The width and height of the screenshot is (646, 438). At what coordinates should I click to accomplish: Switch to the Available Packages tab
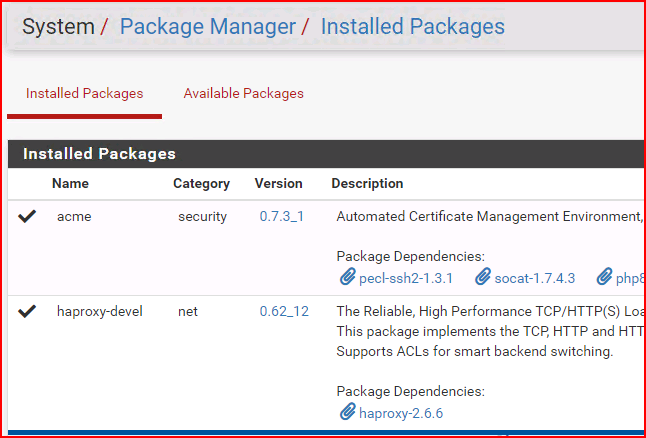click(x=243, y=94)
